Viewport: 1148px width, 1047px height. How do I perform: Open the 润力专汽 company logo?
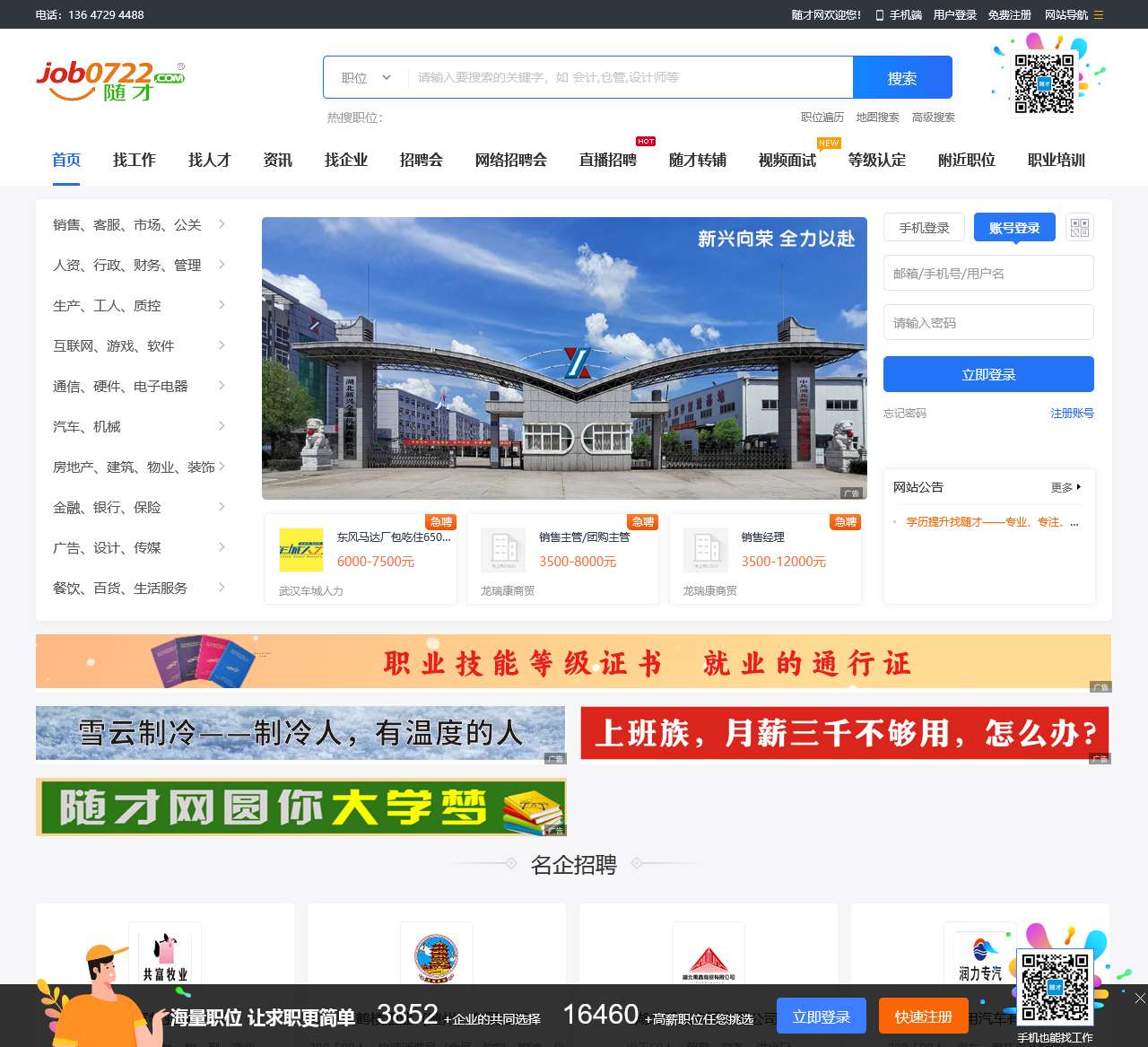pyautogui.click(x=980, y=958)
